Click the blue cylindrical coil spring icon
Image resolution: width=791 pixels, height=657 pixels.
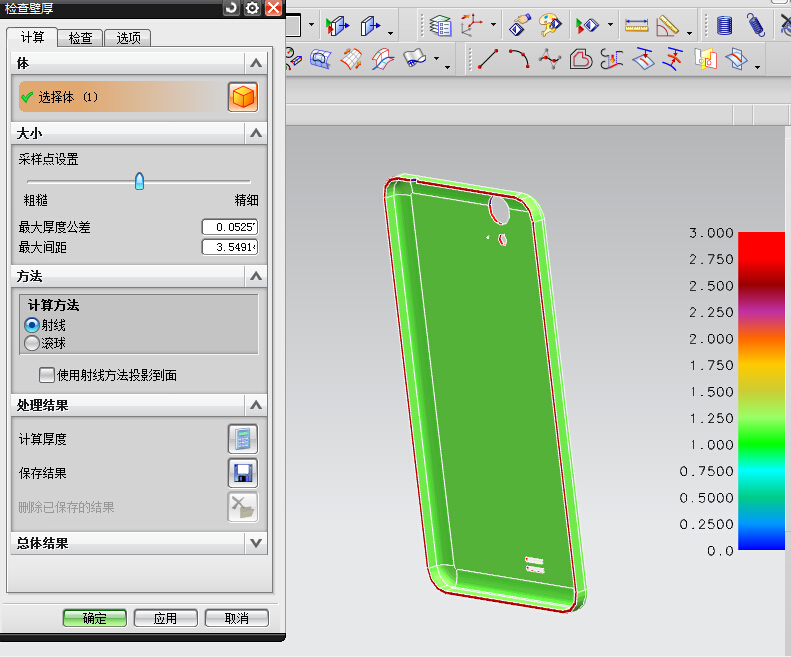pyautogui.click(x=724, y=25)
